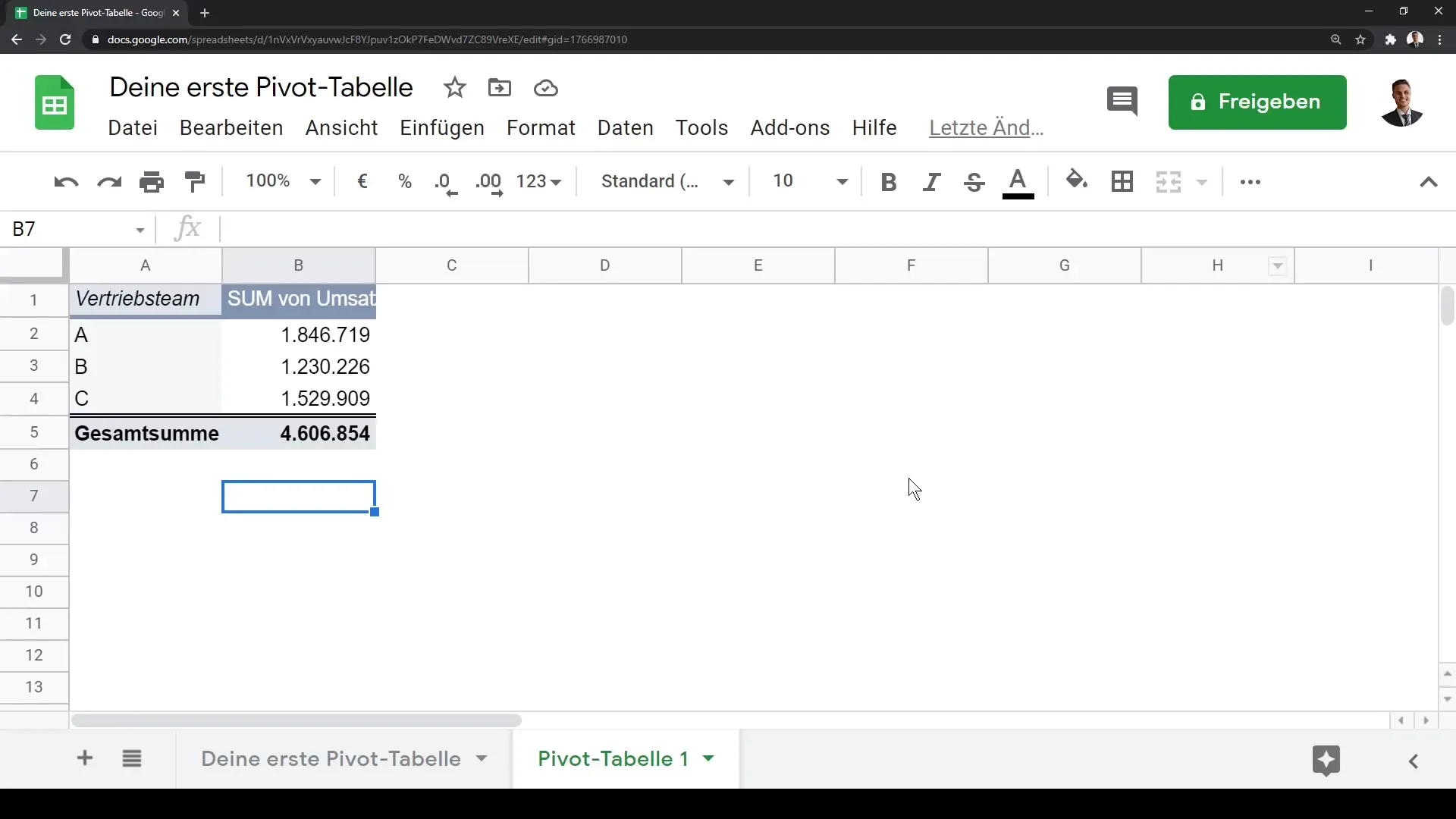Toggle italic formatting

point(931,182)
